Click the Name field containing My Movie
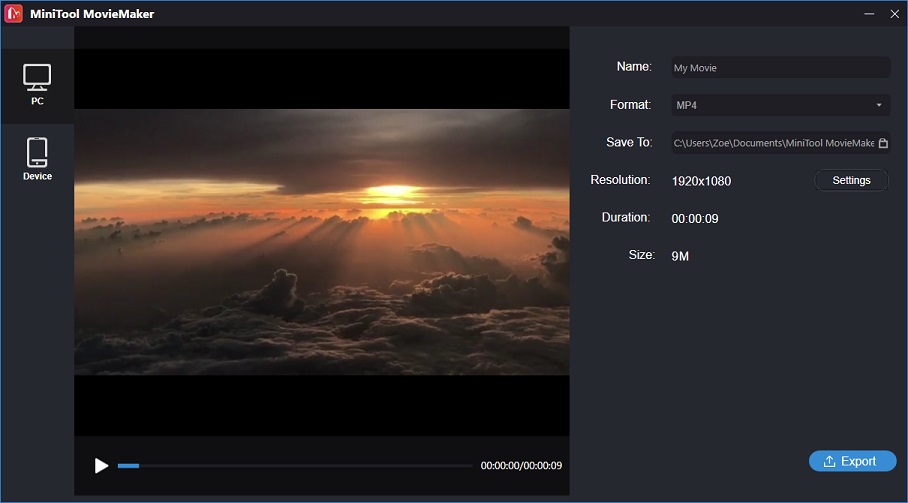The image size is (908, 503). point(780,68)
